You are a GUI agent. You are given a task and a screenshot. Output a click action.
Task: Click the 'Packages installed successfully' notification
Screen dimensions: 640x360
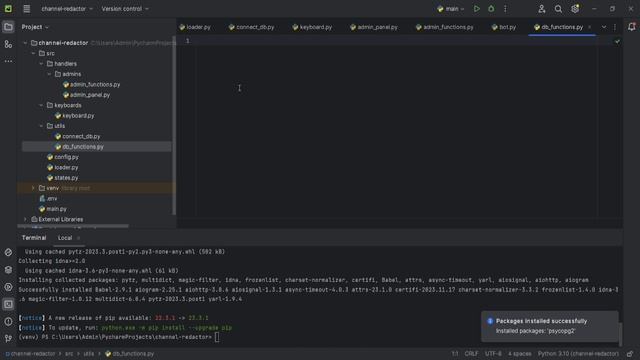click(x=550, y=326)
